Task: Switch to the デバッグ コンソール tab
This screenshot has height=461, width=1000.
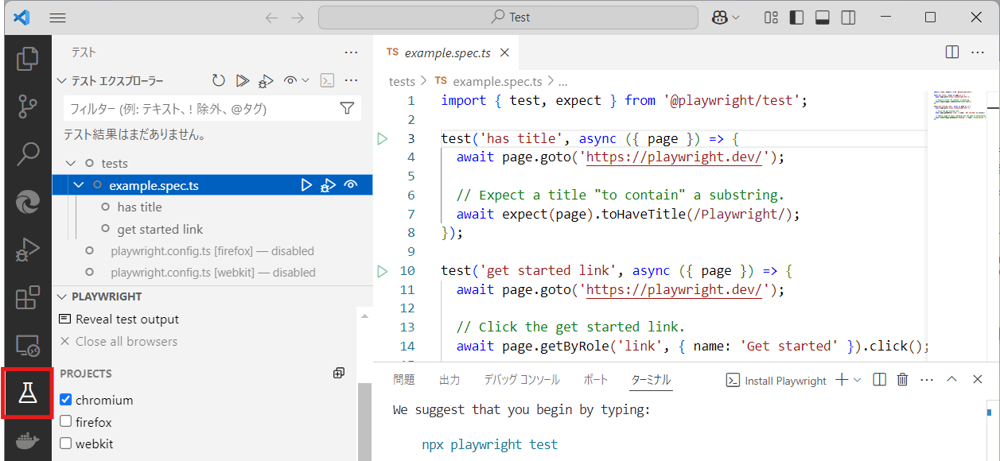Action: [522, 380]
